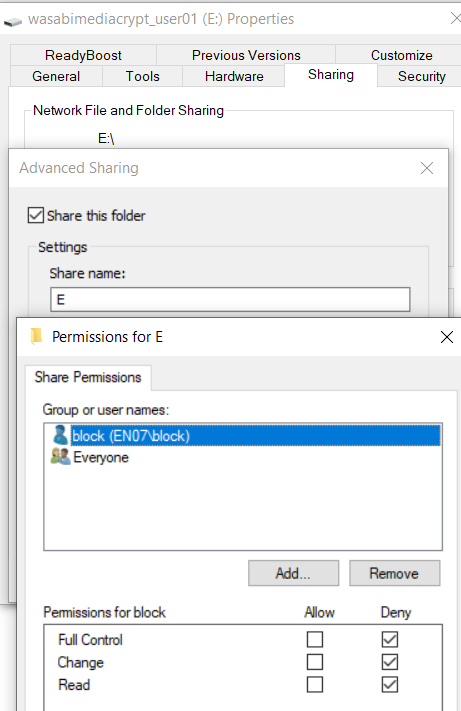The image size is (461, 711).
Task: Uncheck Share this folder checkbox
Action: (x=36, y=215)
